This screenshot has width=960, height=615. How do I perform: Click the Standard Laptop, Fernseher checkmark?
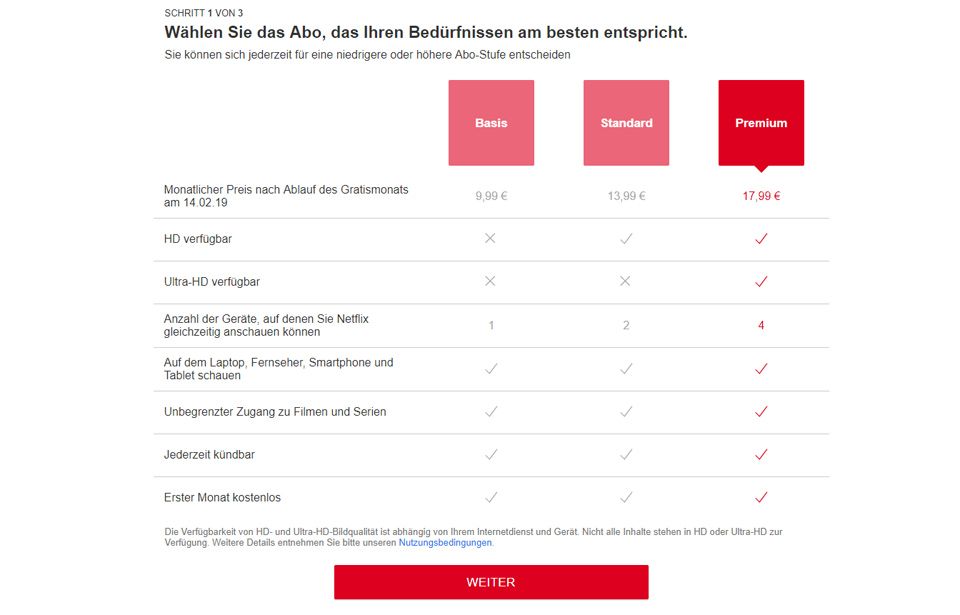point(626,369)
